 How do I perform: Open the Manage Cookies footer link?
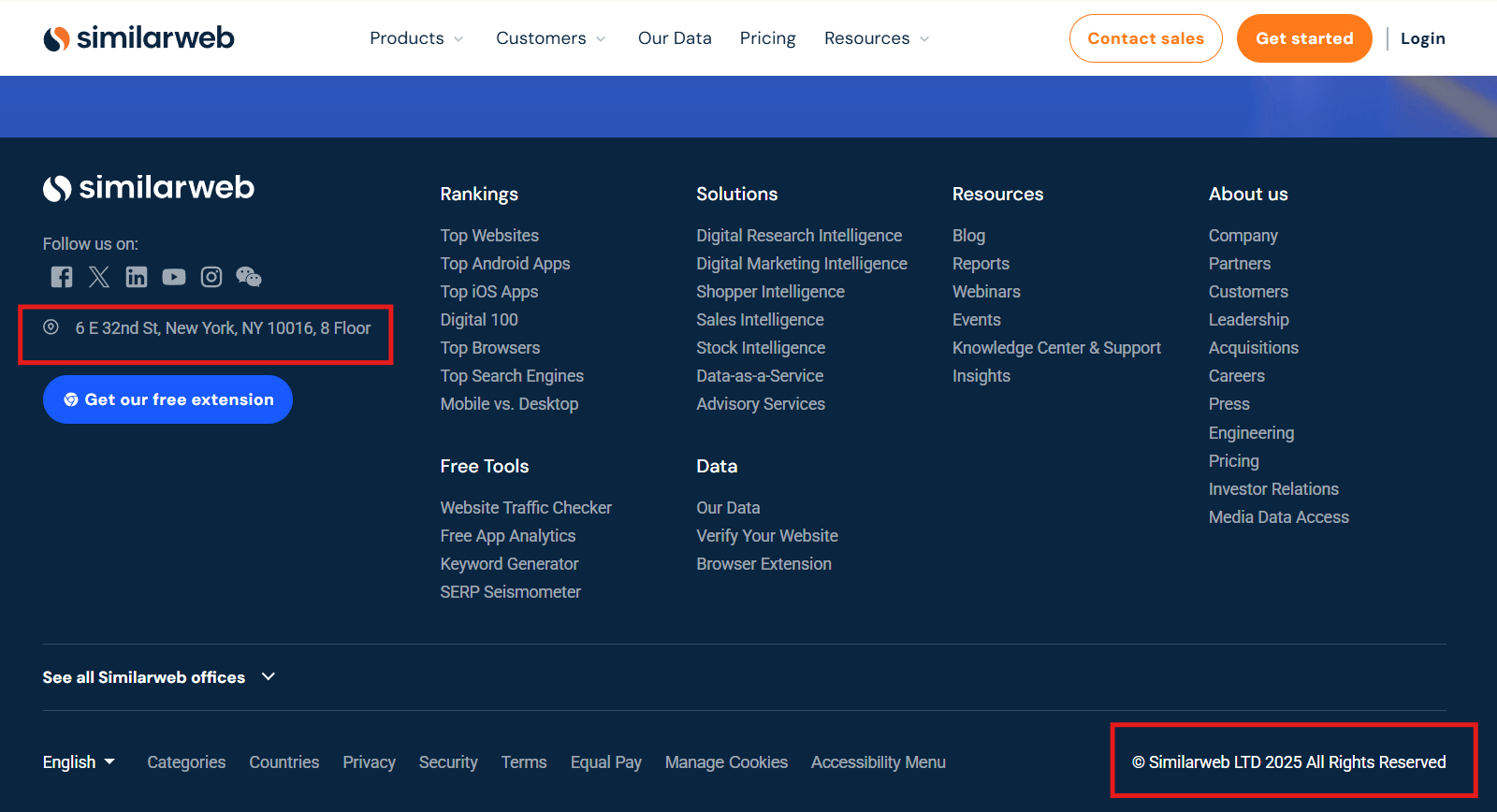pyautogui.click(x=726, y=762)
